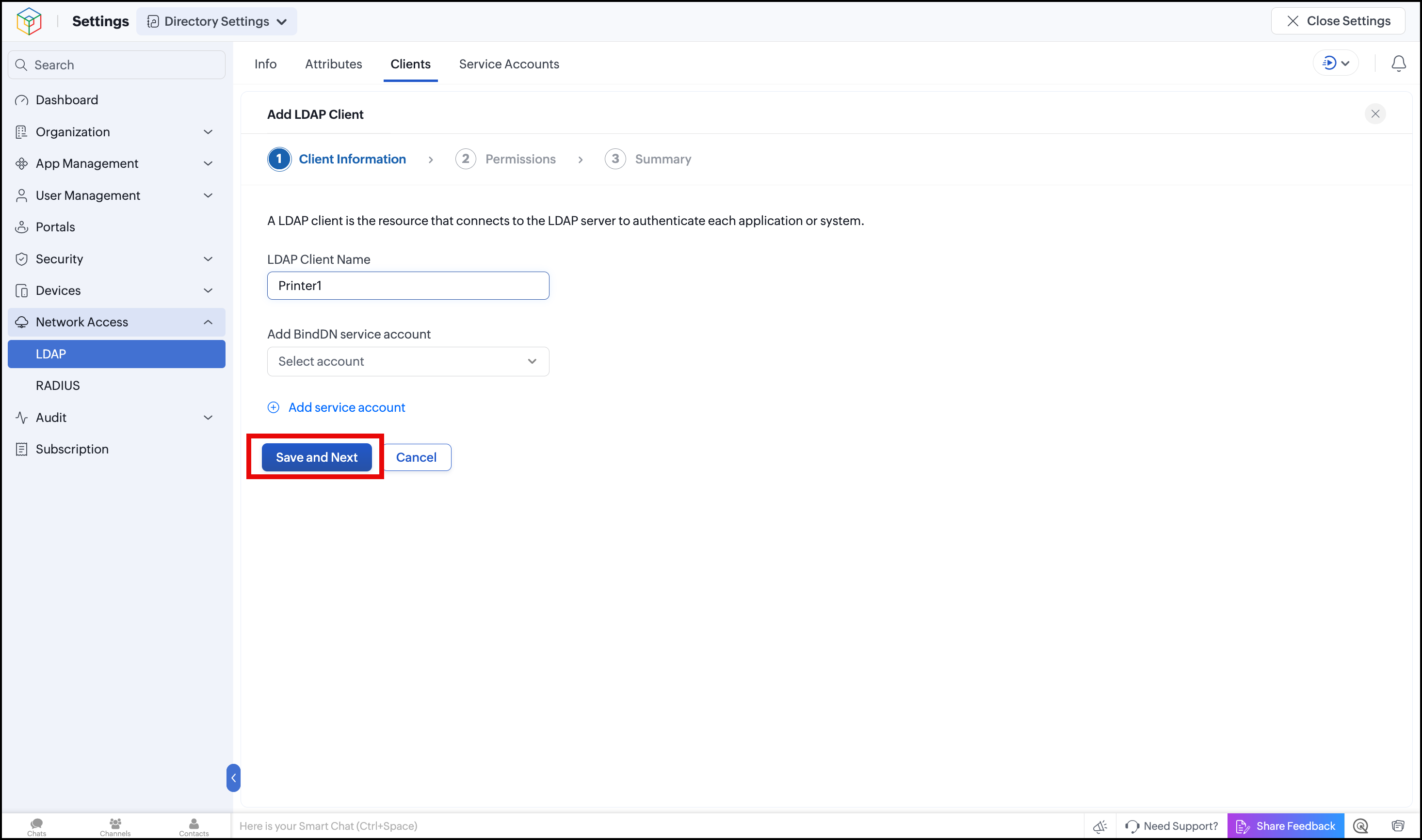Click the bottom-right chat window icon
Viewport: 1422px width, 840px height.
click(1398, 826)
